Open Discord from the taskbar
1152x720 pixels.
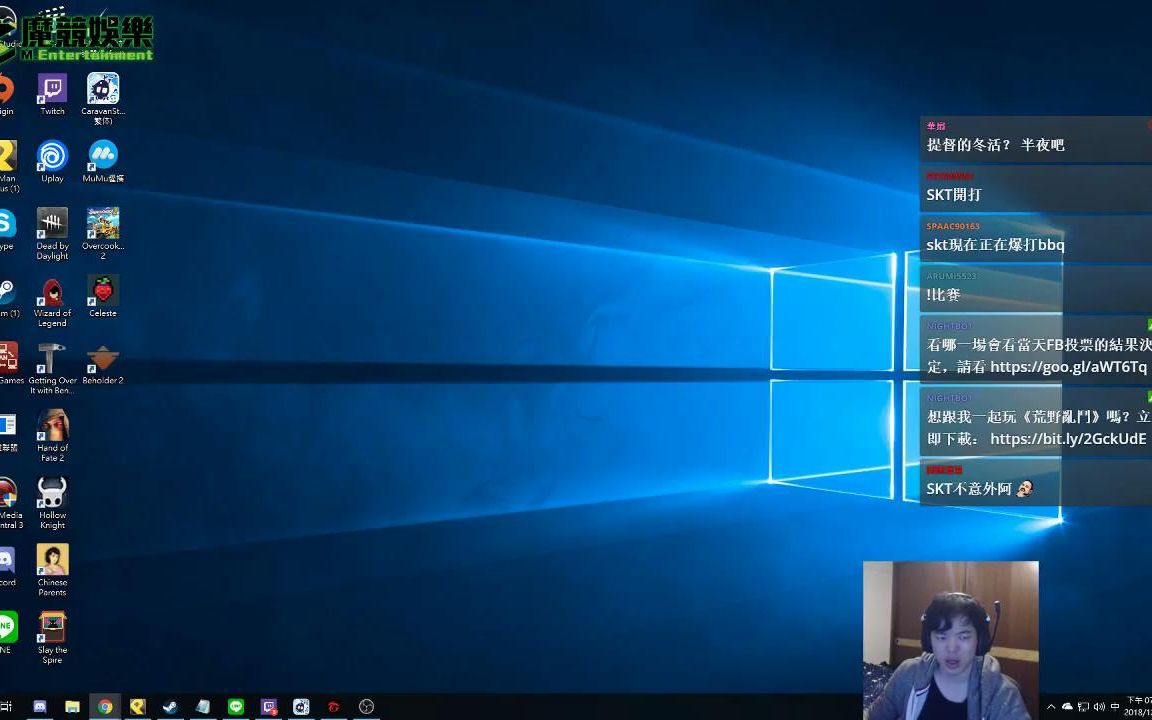(40, 707)
